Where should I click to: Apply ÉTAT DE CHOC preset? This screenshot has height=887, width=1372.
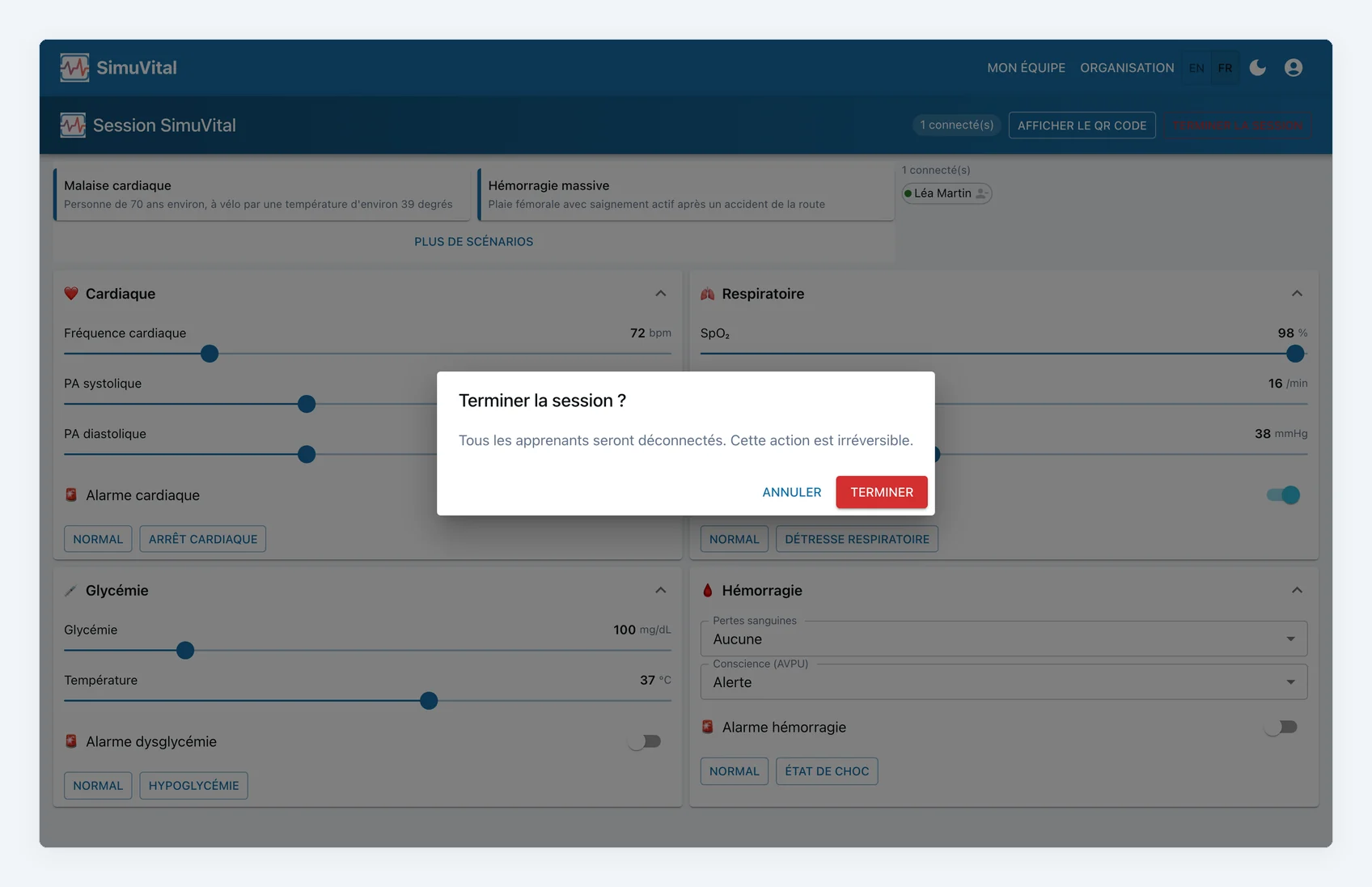point(827,771)
